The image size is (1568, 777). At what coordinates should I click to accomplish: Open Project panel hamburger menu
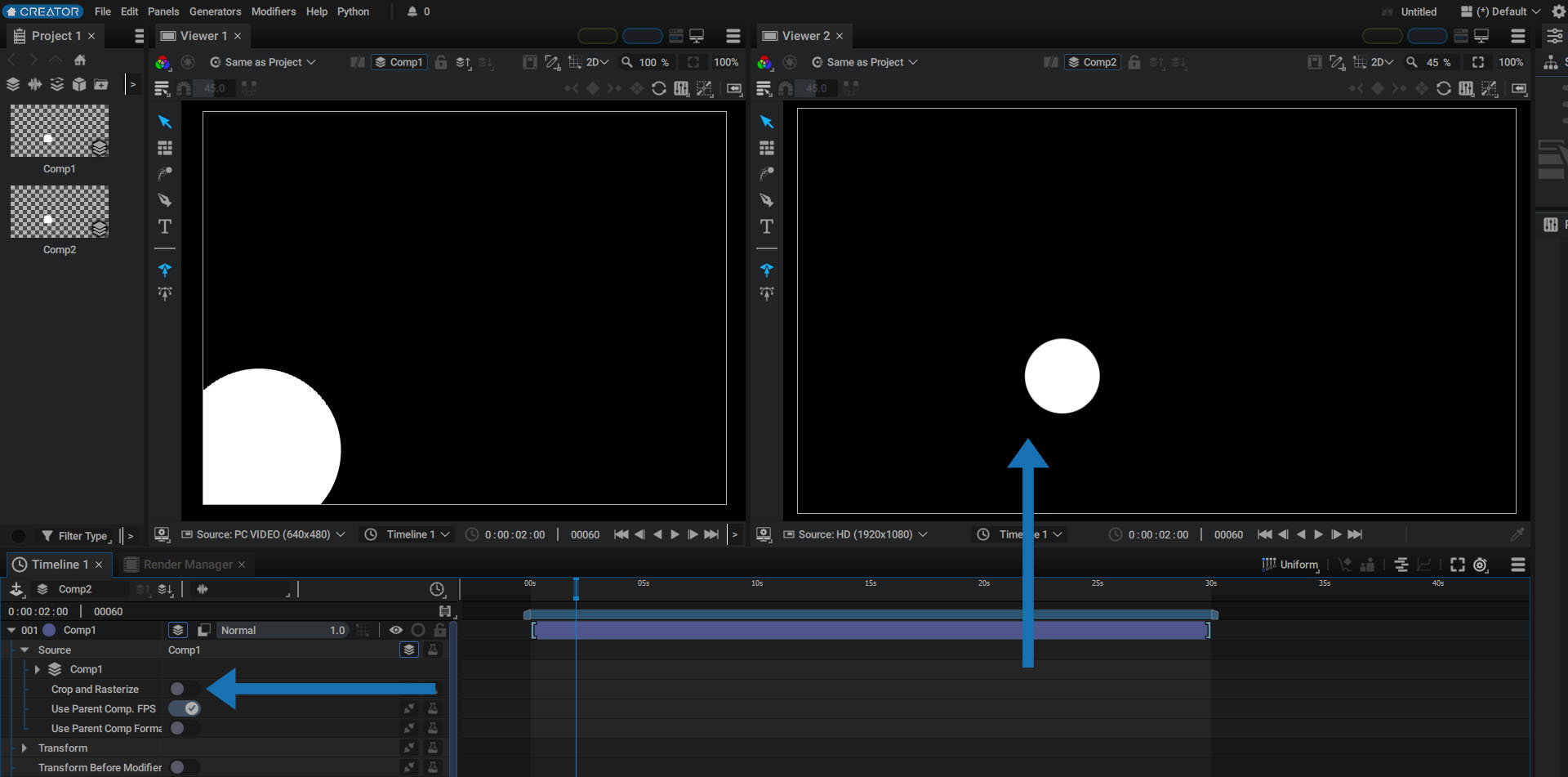[x=139, y=36]
